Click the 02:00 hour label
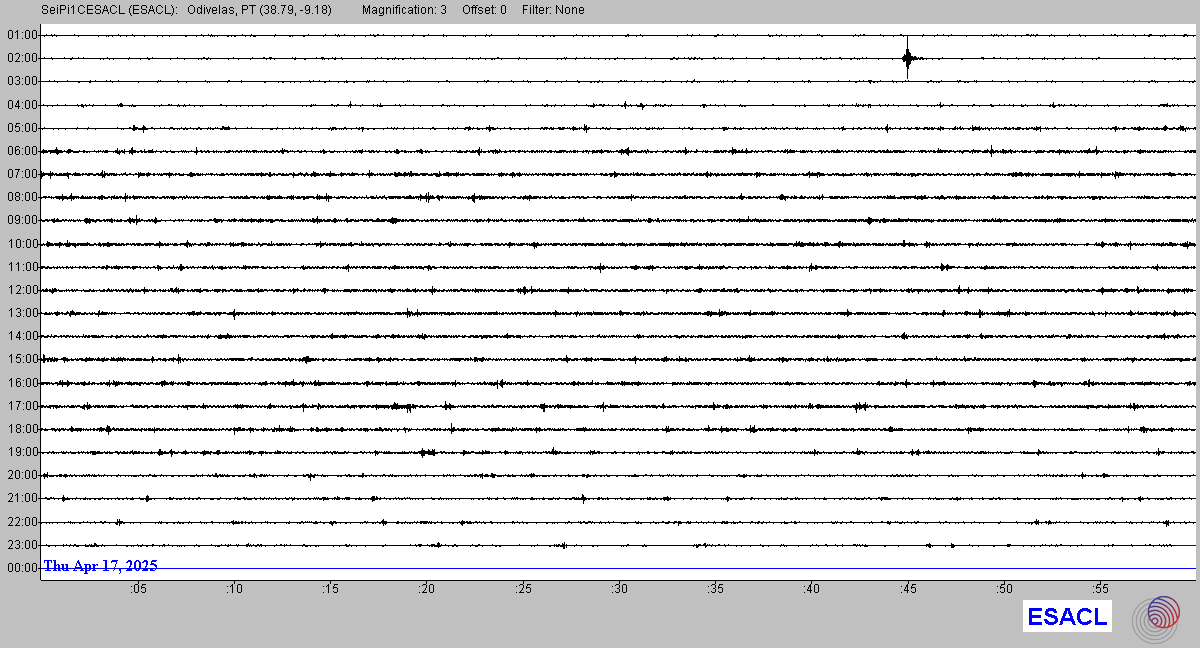This screenshot has height=648, width=1200. click(22, 58)
